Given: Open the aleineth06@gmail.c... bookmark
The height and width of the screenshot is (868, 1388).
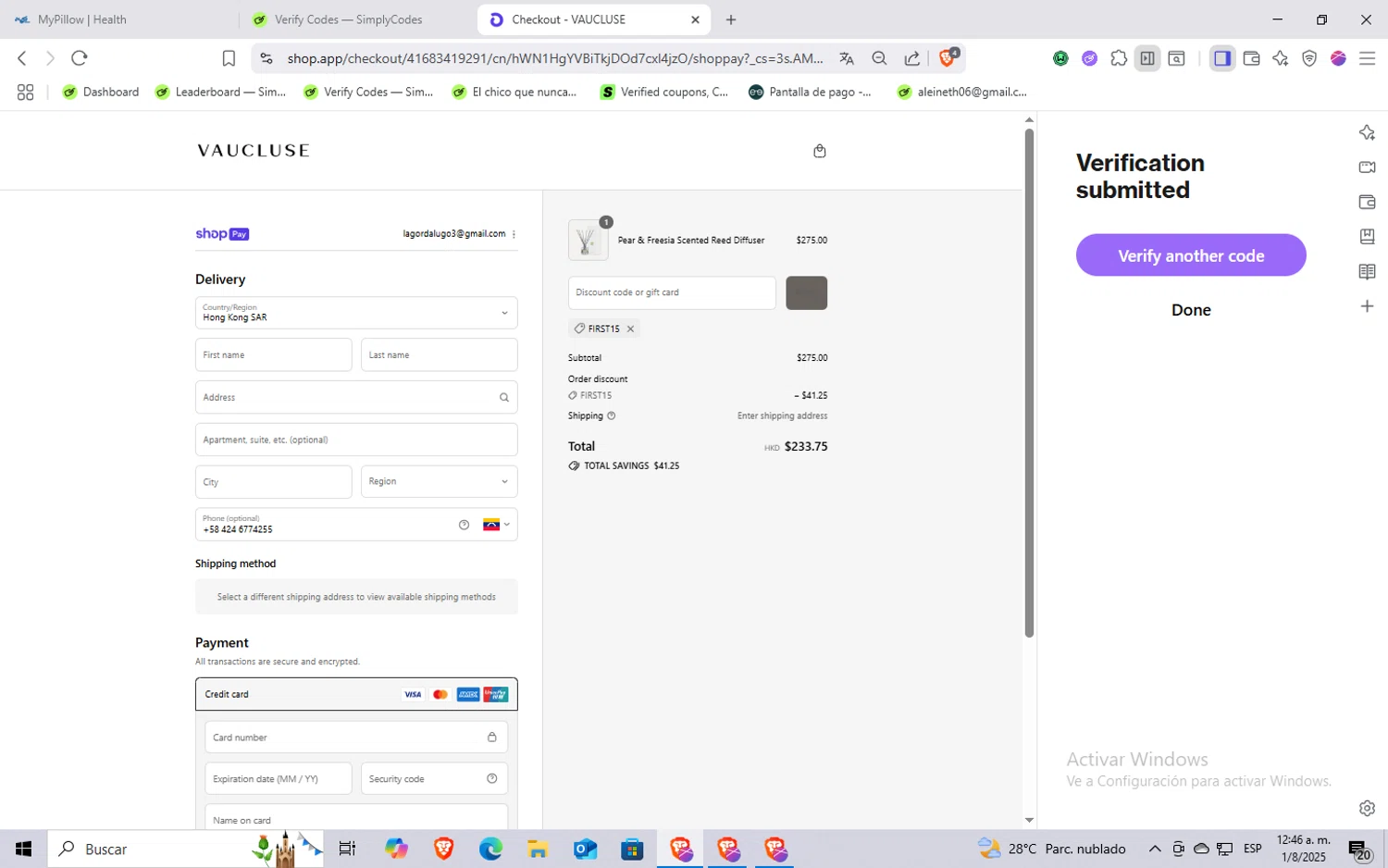Looking at the screenshot, I should click(962, 92).
